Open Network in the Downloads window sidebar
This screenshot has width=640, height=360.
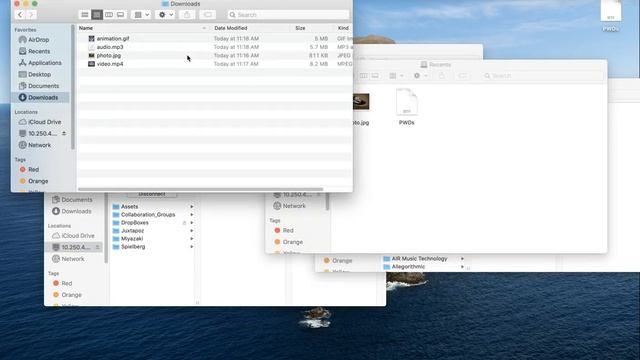[40, 145]
